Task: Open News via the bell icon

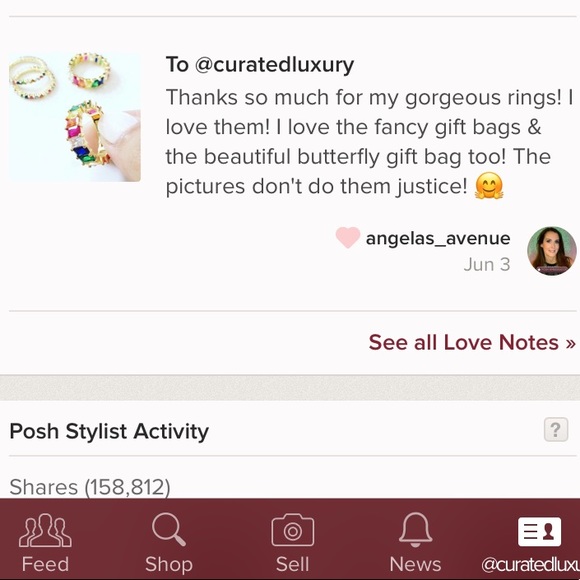Action: click(x=415, y=529)
